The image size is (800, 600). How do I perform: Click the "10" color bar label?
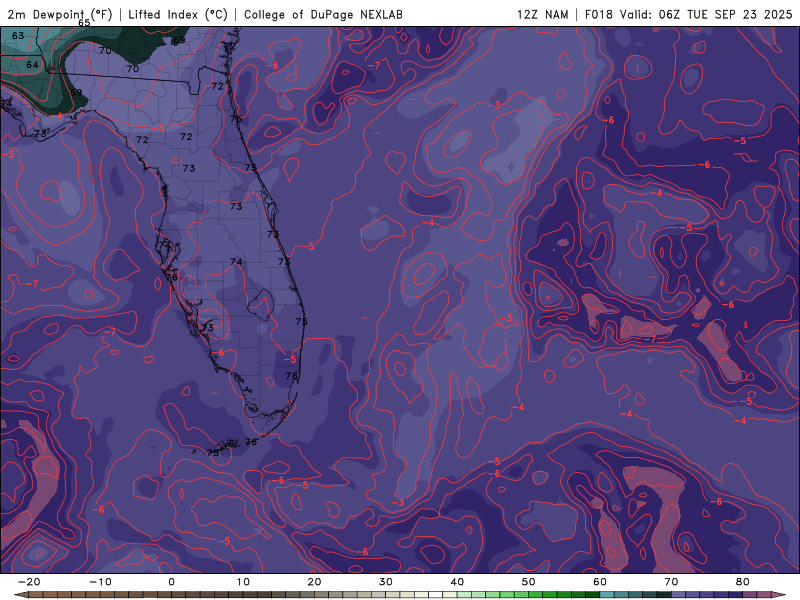point(243,582)
